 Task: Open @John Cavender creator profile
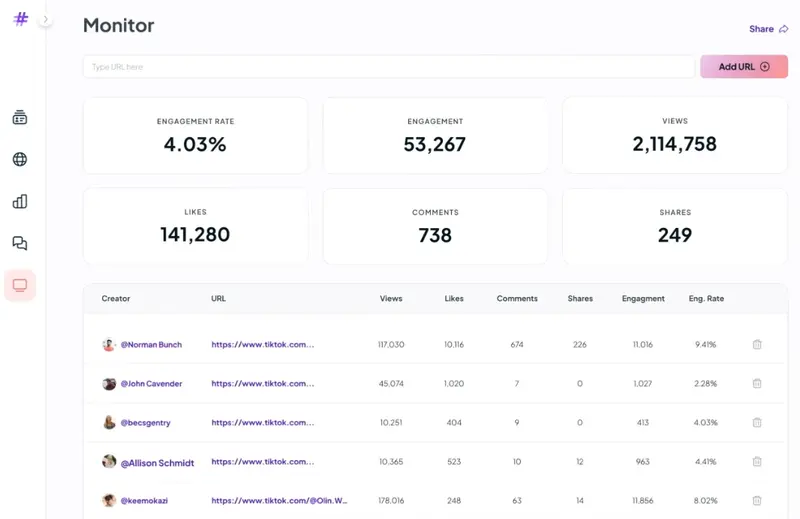[151, 384]
